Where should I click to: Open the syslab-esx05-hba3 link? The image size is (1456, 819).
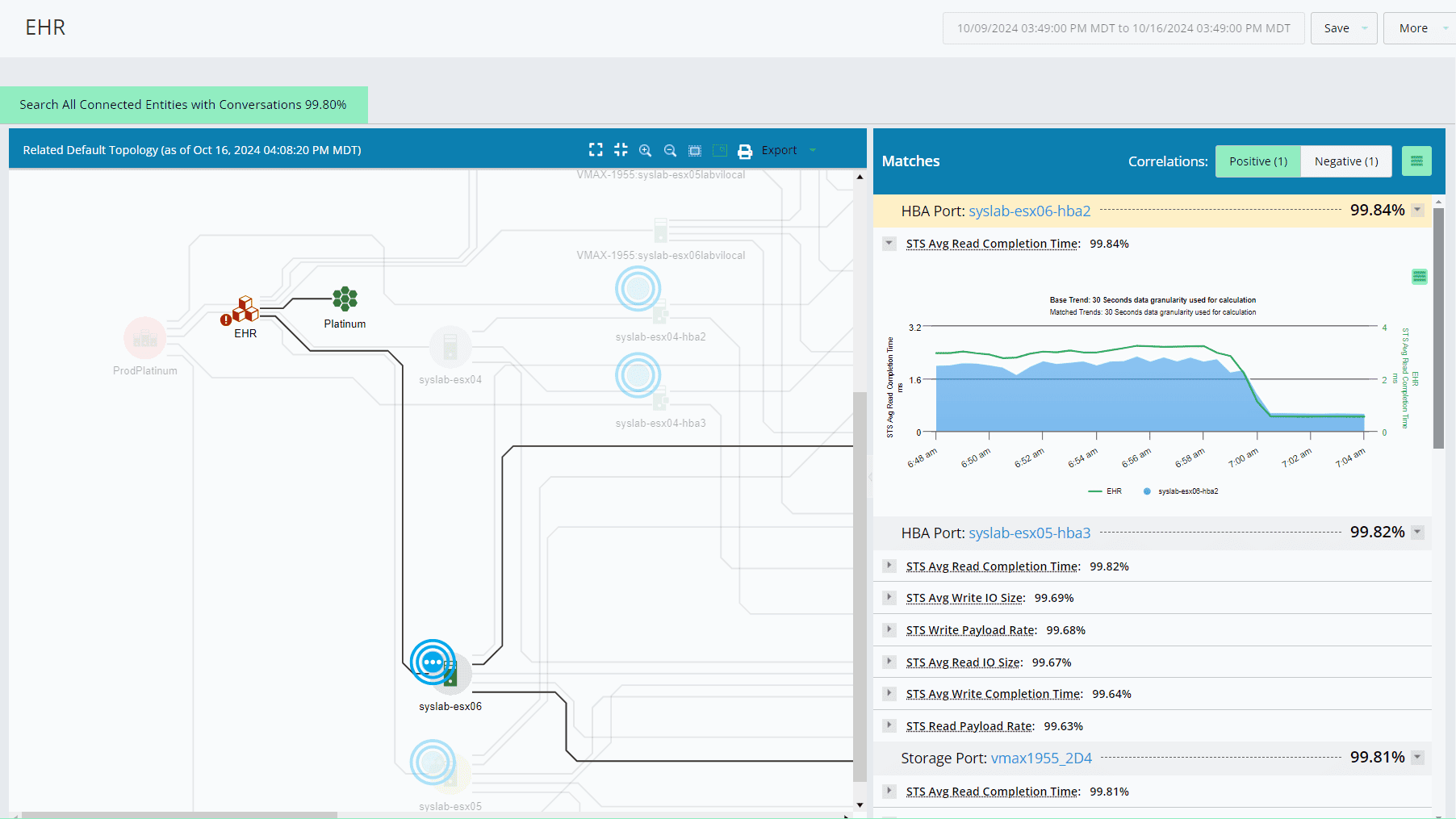(x=1029, y=533)
